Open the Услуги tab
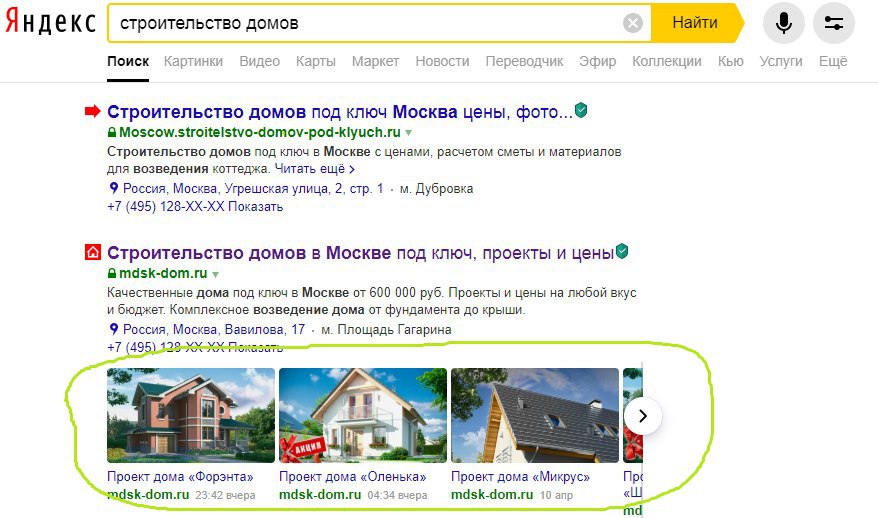 click(781, 62)
